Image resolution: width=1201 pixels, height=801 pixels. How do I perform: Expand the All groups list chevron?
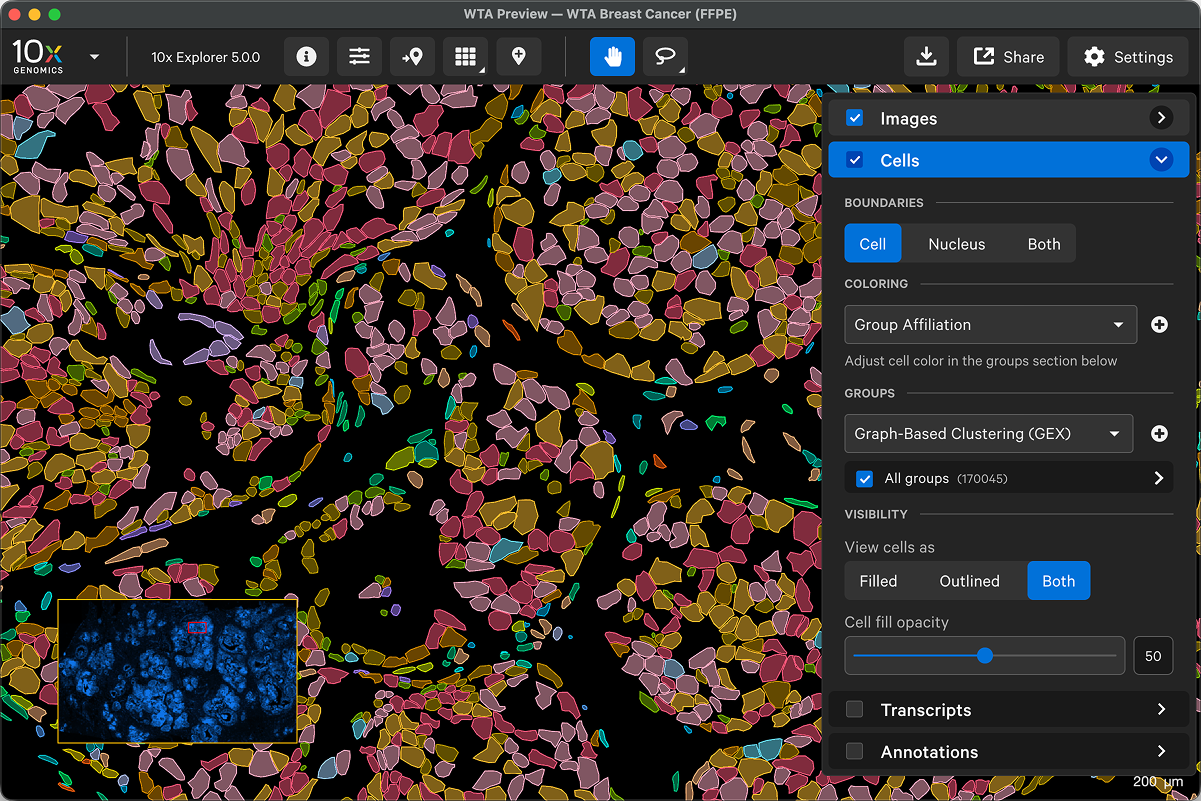(x=1159, y=479)
